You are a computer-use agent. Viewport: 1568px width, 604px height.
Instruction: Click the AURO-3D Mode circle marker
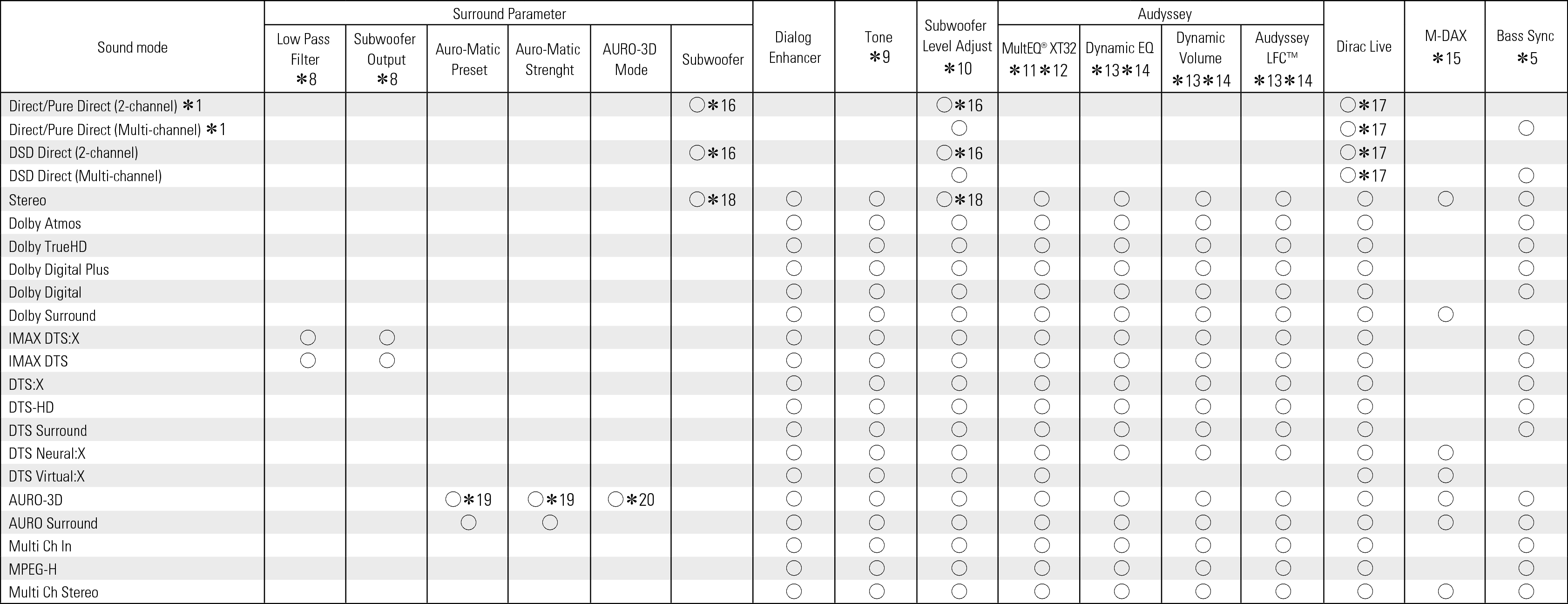(x=615, y=499)
